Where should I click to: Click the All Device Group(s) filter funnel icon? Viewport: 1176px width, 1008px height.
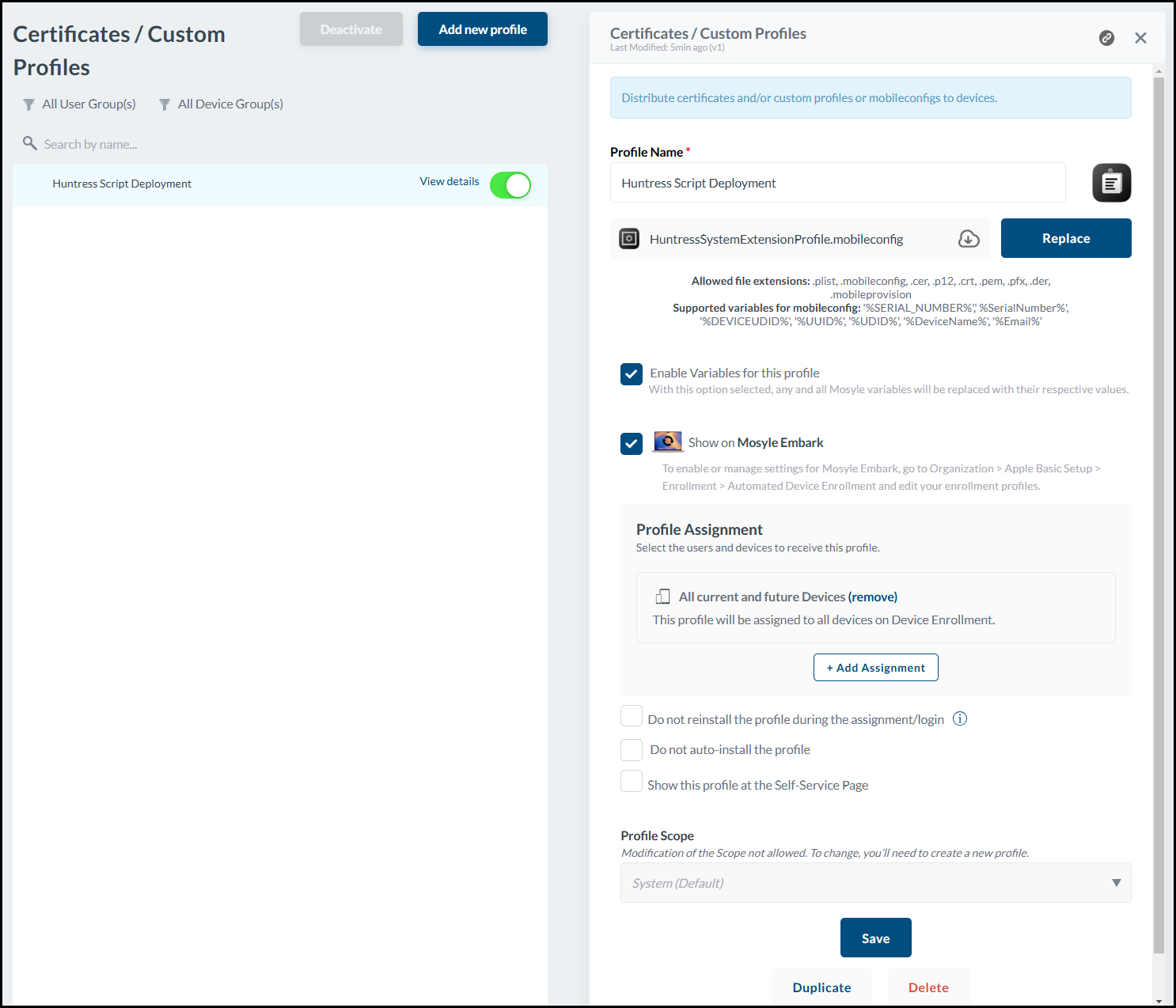[x=165, y=104]
